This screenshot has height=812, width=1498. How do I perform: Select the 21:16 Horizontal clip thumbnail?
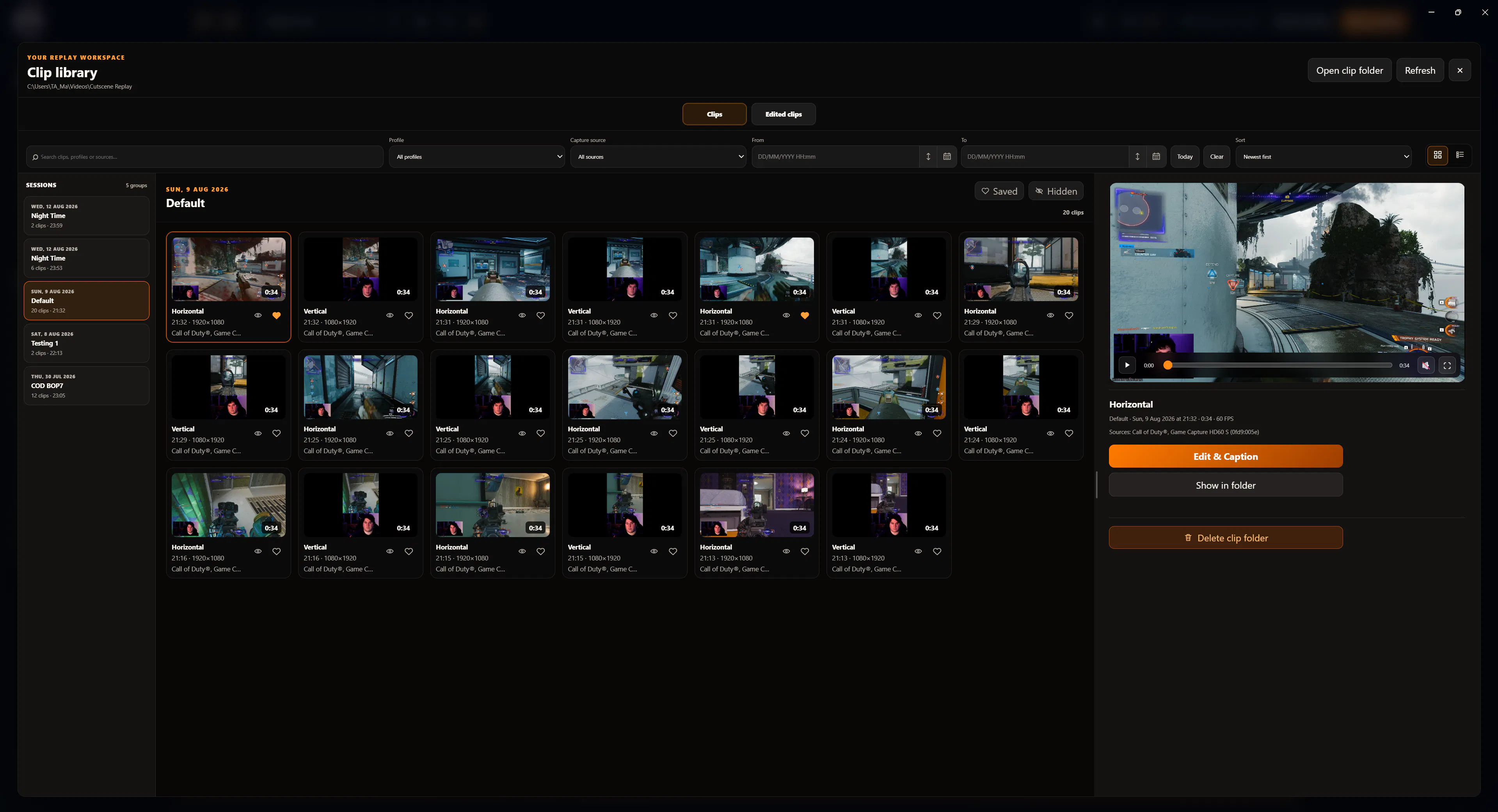pyautogui.click(x=229, y=505)
